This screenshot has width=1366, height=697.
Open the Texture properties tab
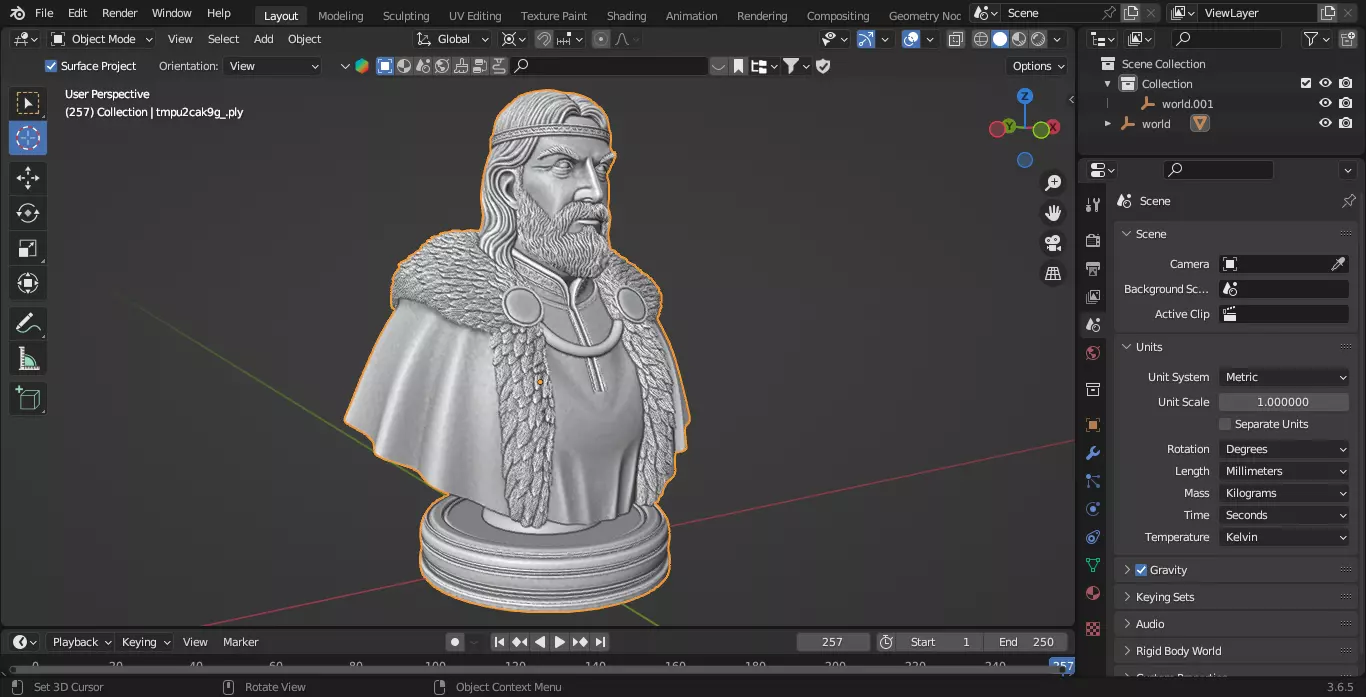pyautogui.click(x=1093, y=629)
